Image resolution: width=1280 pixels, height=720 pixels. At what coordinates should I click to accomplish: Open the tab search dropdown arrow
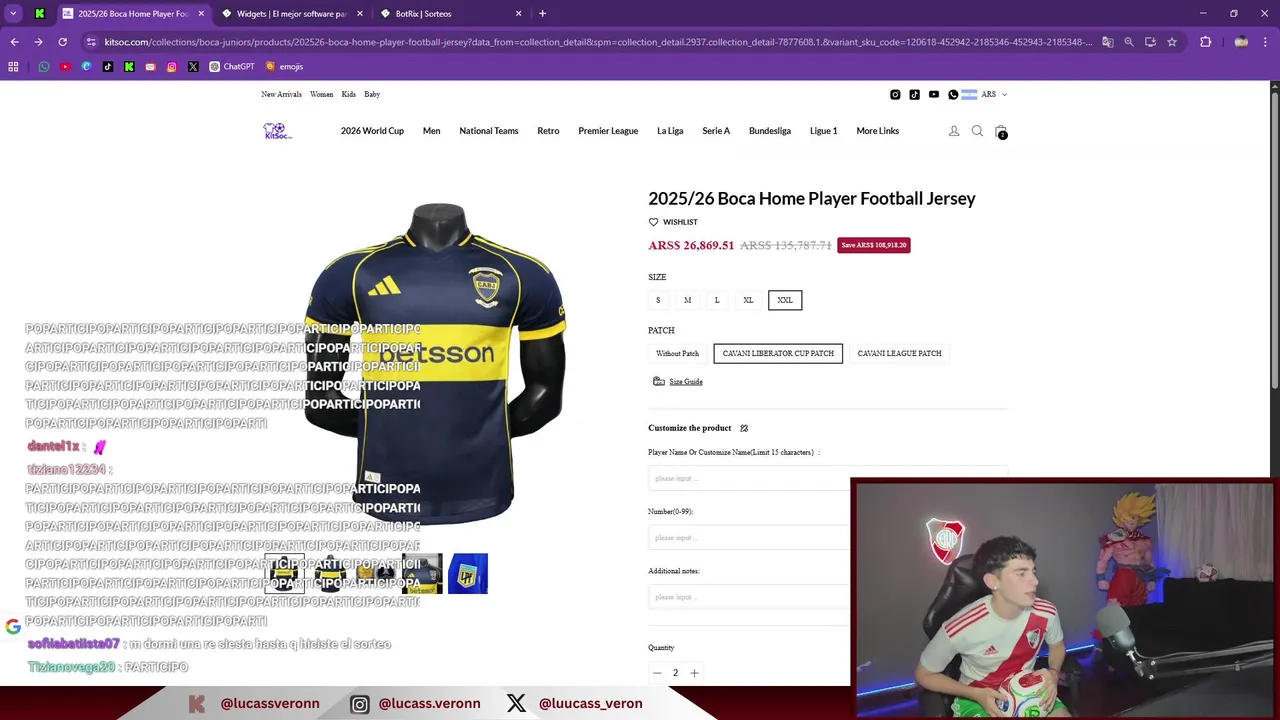tap(13, 13)
